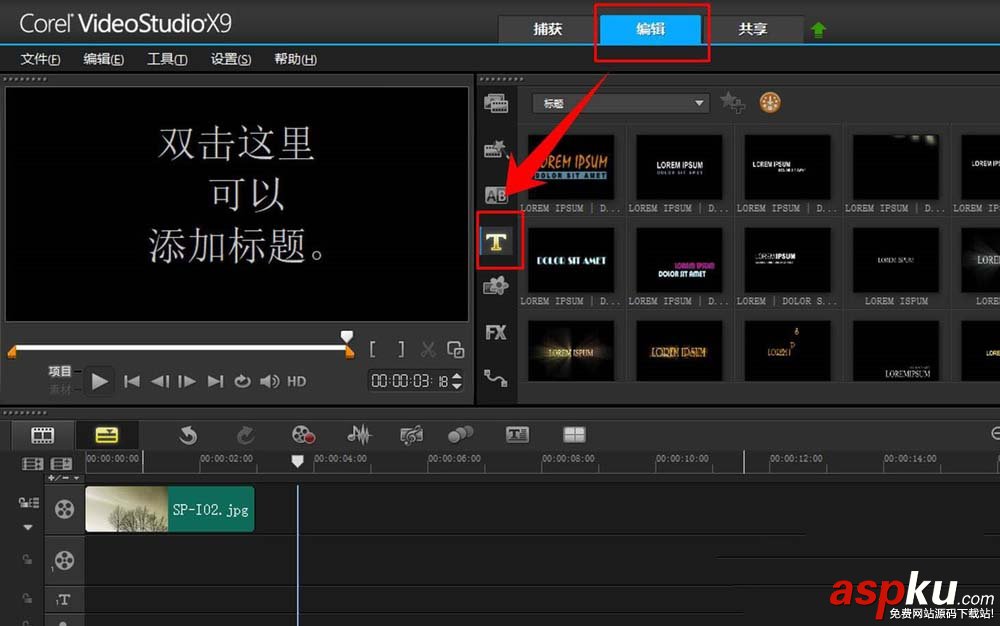
Task: Split the clip with the scissors icon
Action: 428,349
